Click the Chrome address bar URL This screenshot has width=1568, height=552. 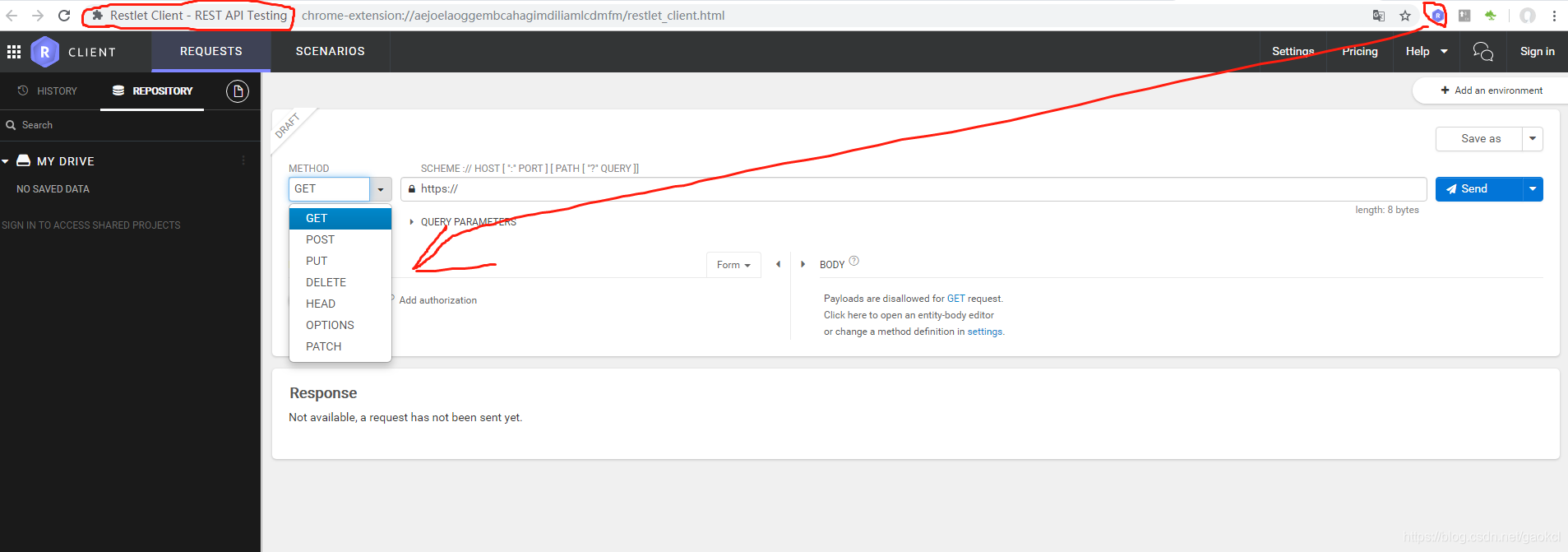[x=513, y=16]
